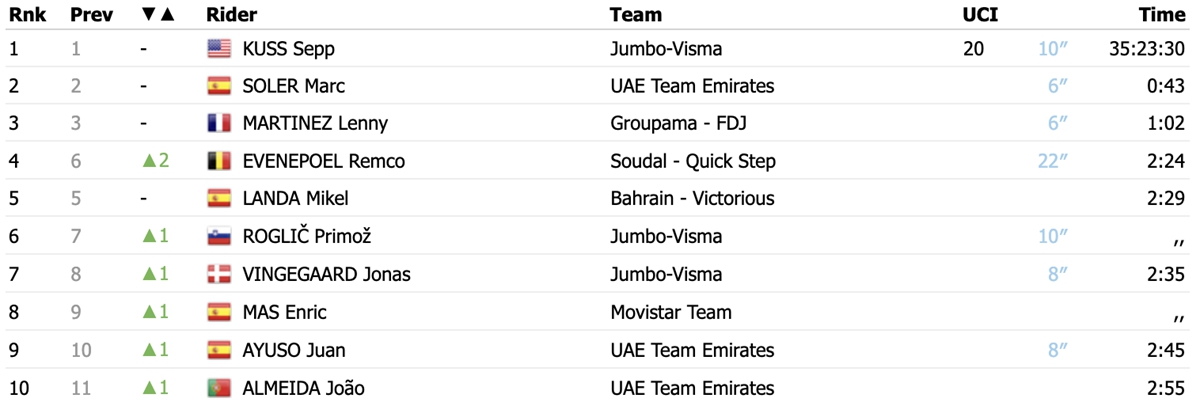
Task: Open the Soudal - Quick Step team page
Action: click(x=693, y=161)
